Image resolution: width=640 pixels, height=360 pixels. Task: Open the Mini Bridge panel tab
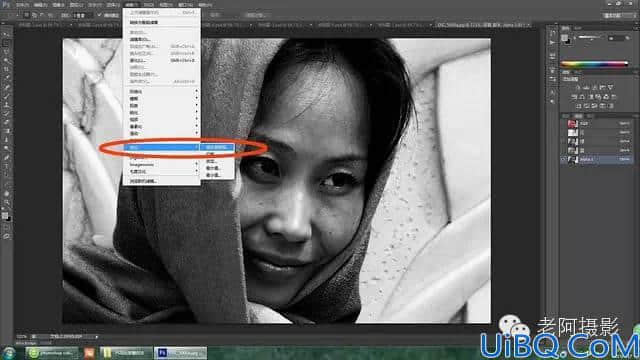(26, 343)
